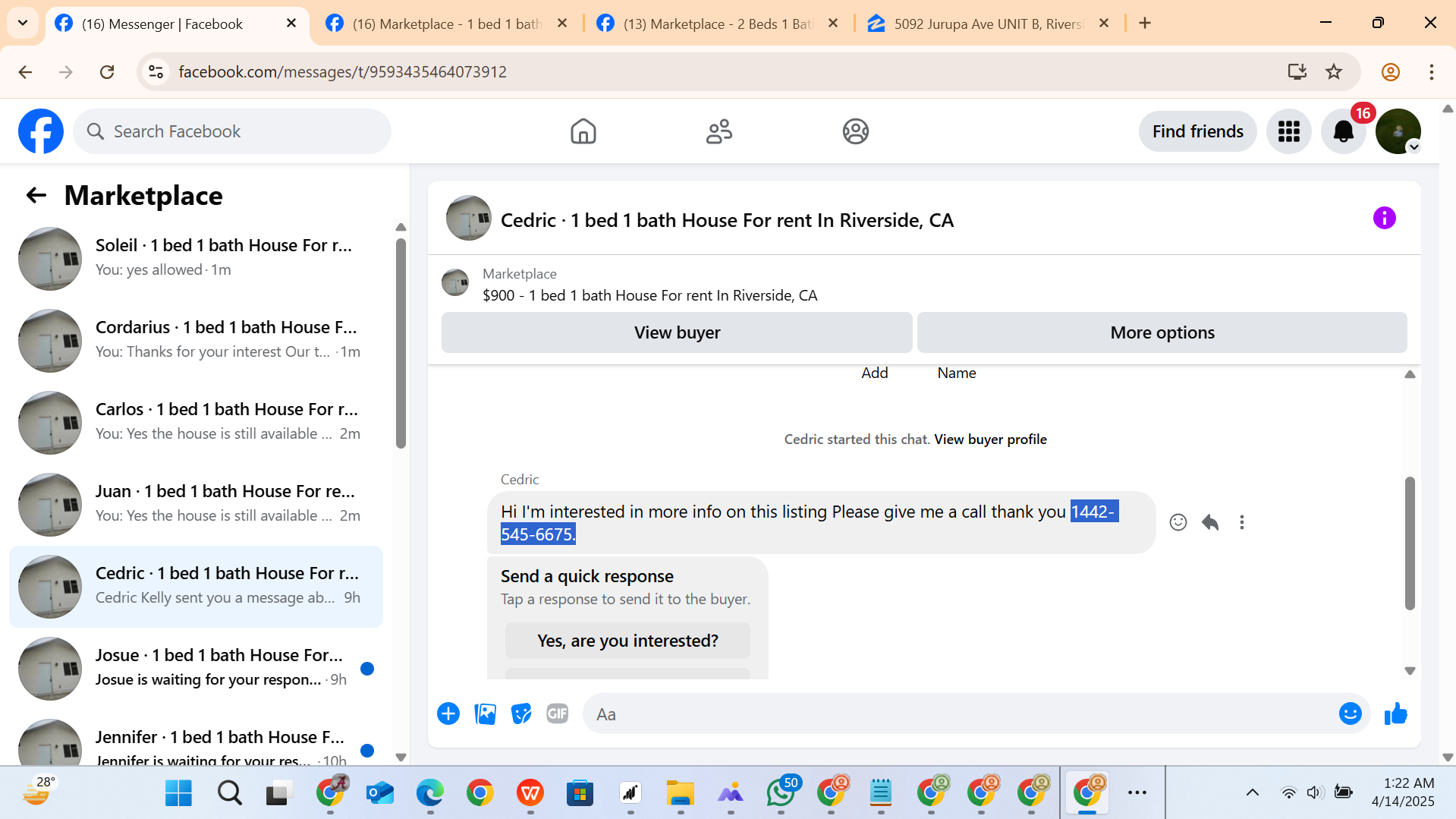Open the Chrome three-dot menu

[1432, 72]
